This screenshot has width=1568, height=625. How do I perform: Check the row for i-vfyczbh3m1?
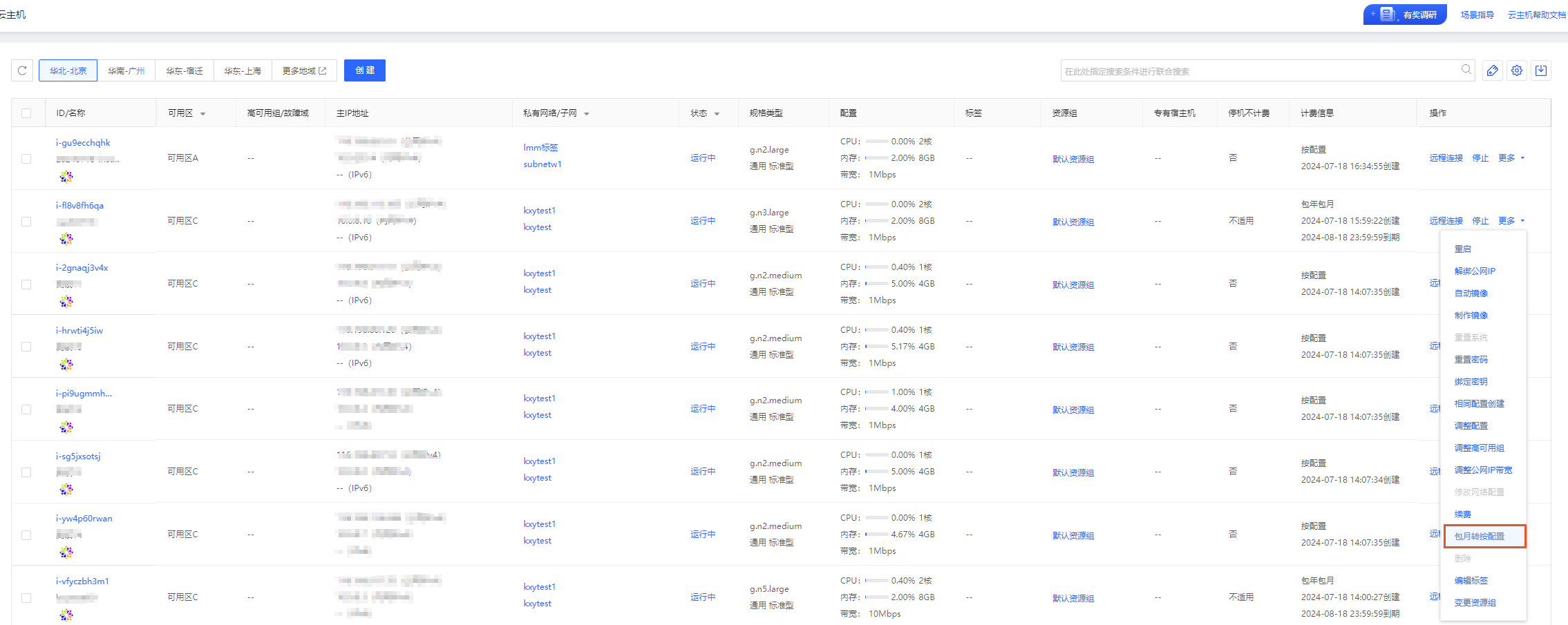click(26, 598)
